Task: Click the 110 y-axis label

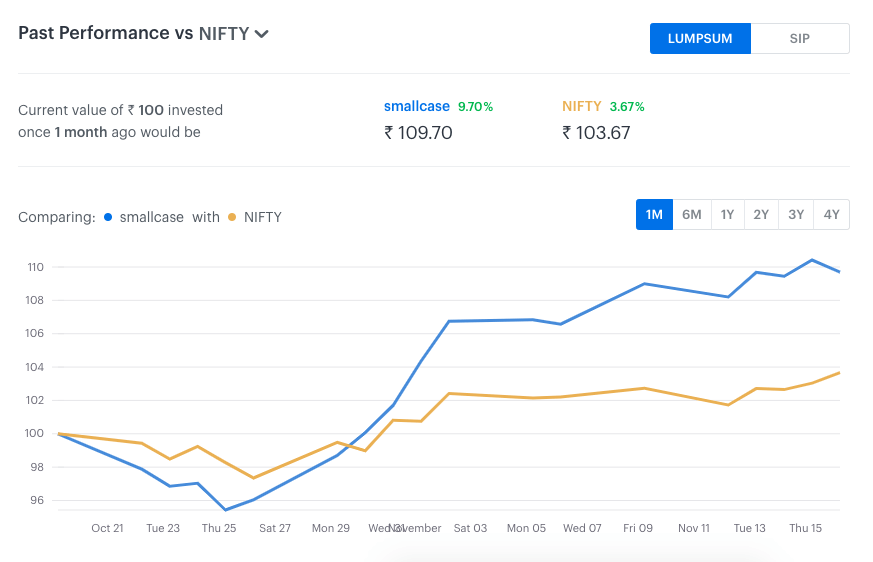Action: coord(36,267)
